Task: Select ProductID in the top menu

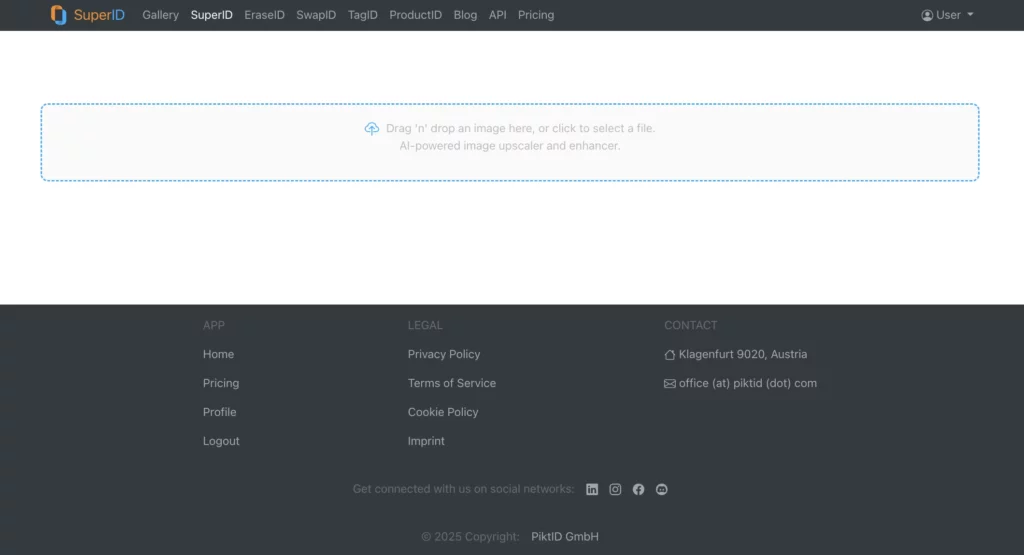Action: [x=415, y=15]
